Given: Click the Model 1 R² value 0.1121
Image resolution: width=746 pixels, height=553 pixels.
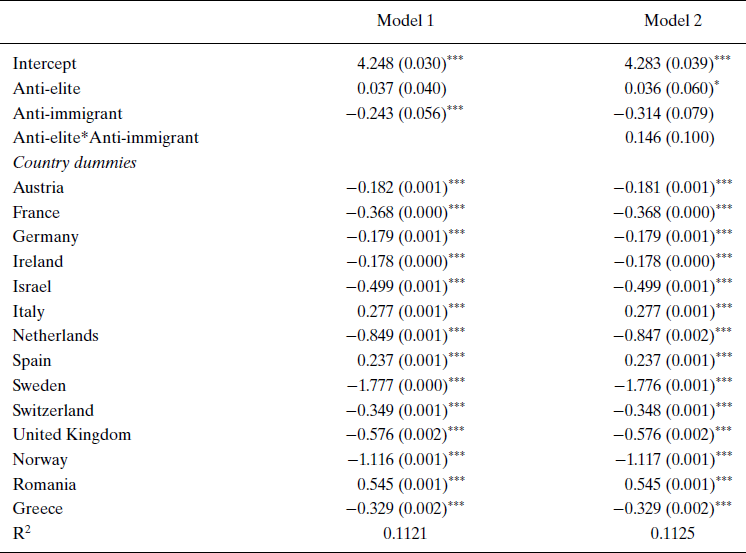Looking at the screenshot, I should tap(405, 534).
